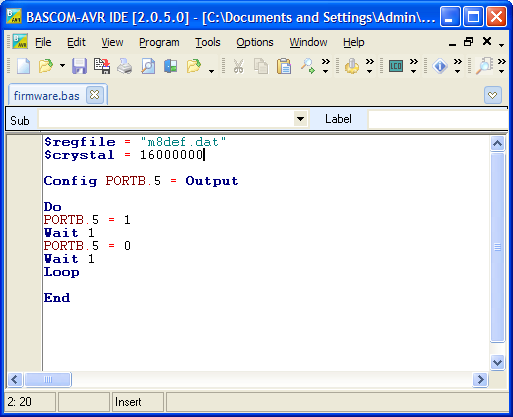513x417 pixels.
Task: Print the code using printer icon
Action: coord(125,66)
